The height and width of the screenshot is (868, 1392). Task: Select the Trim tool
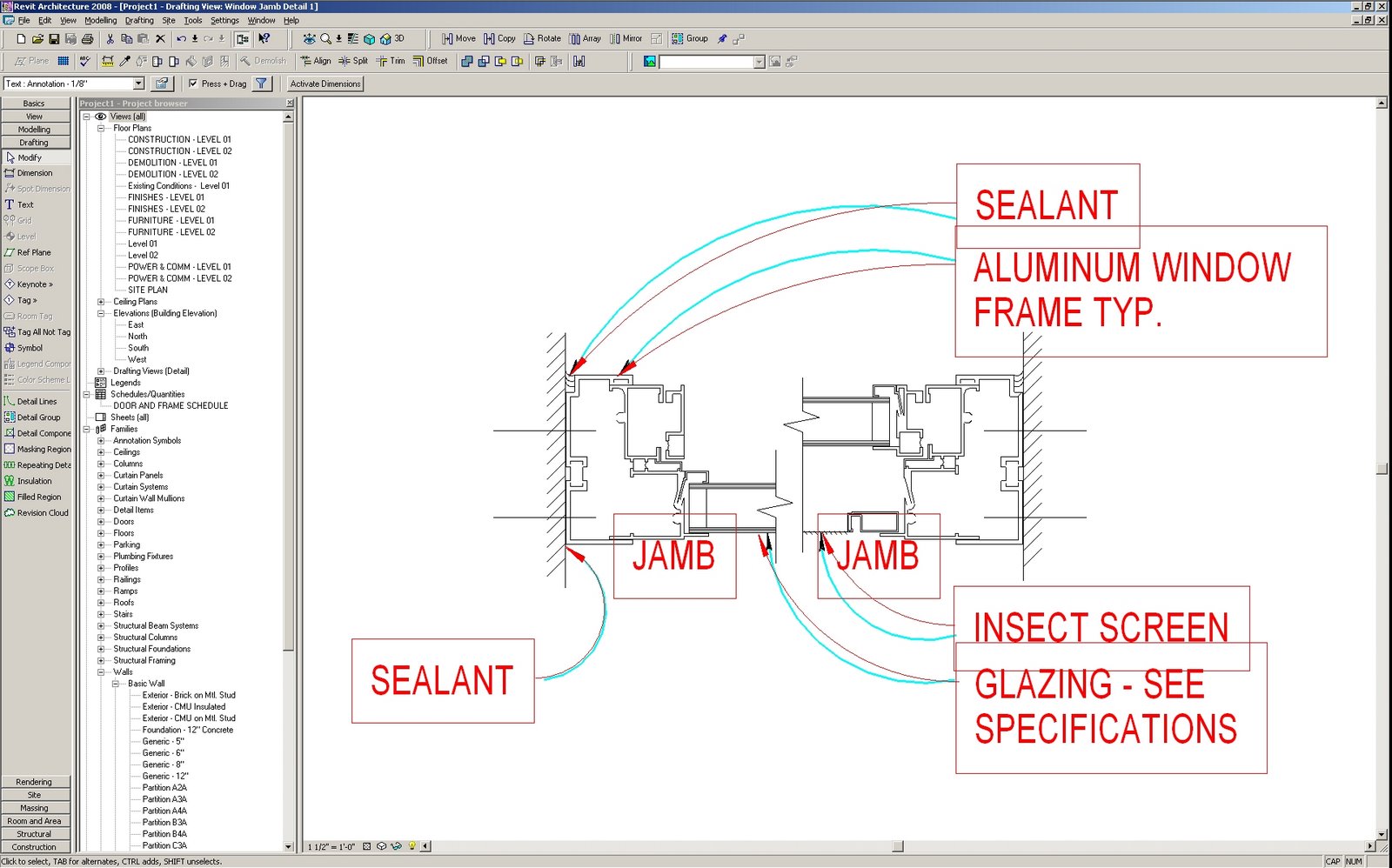(391, 62)
